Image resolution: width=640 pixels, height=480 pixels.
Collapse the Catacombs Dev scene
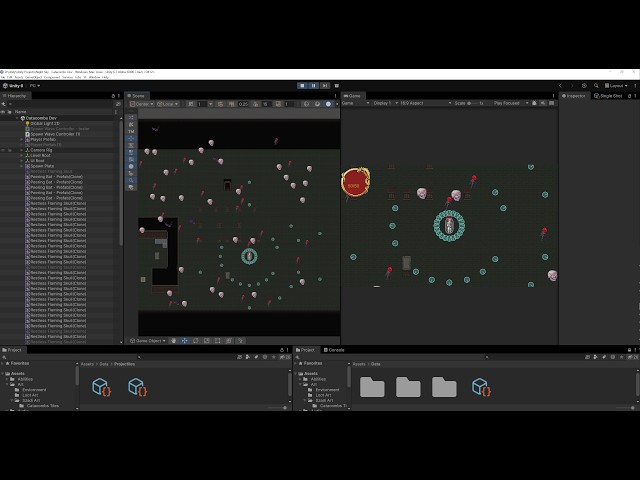(18, 118)
